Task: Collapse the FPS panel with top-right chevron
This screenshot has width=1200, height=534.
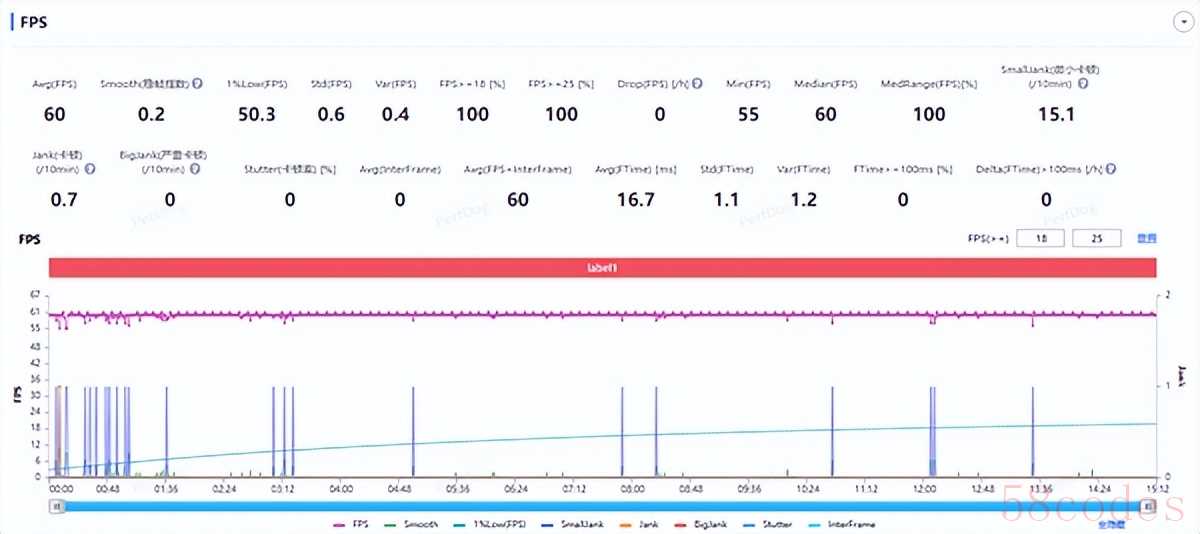Action: (x=1181, y=22)
